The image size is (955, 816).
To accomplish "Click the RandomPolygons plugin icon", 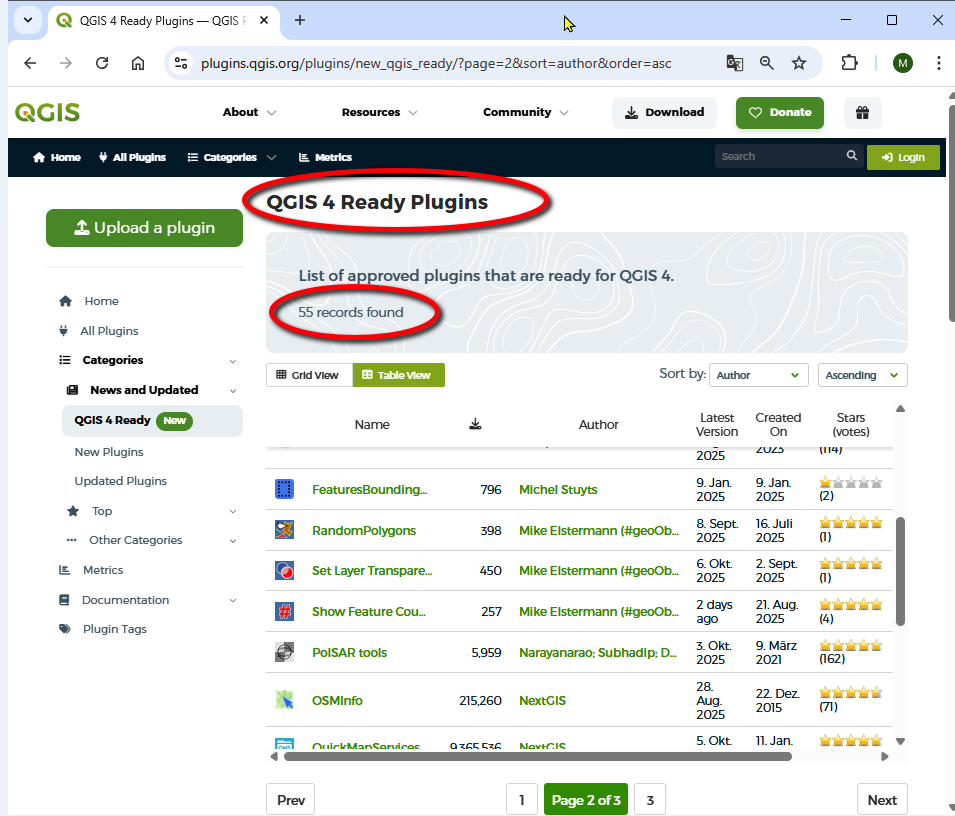I will pos(284,530).
